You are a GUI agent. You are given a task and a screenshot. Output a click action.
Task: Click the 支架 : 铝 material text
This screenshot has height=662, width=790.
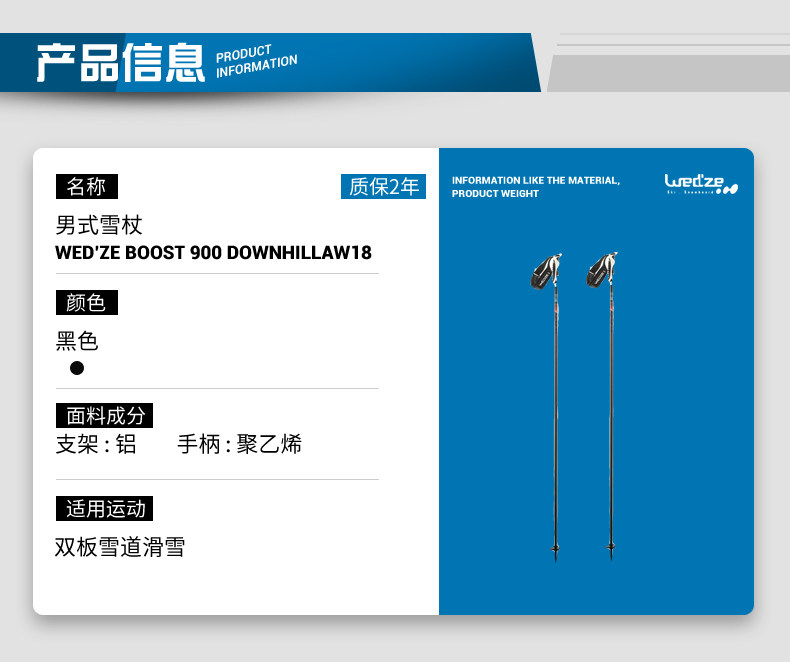coord(96,444)
